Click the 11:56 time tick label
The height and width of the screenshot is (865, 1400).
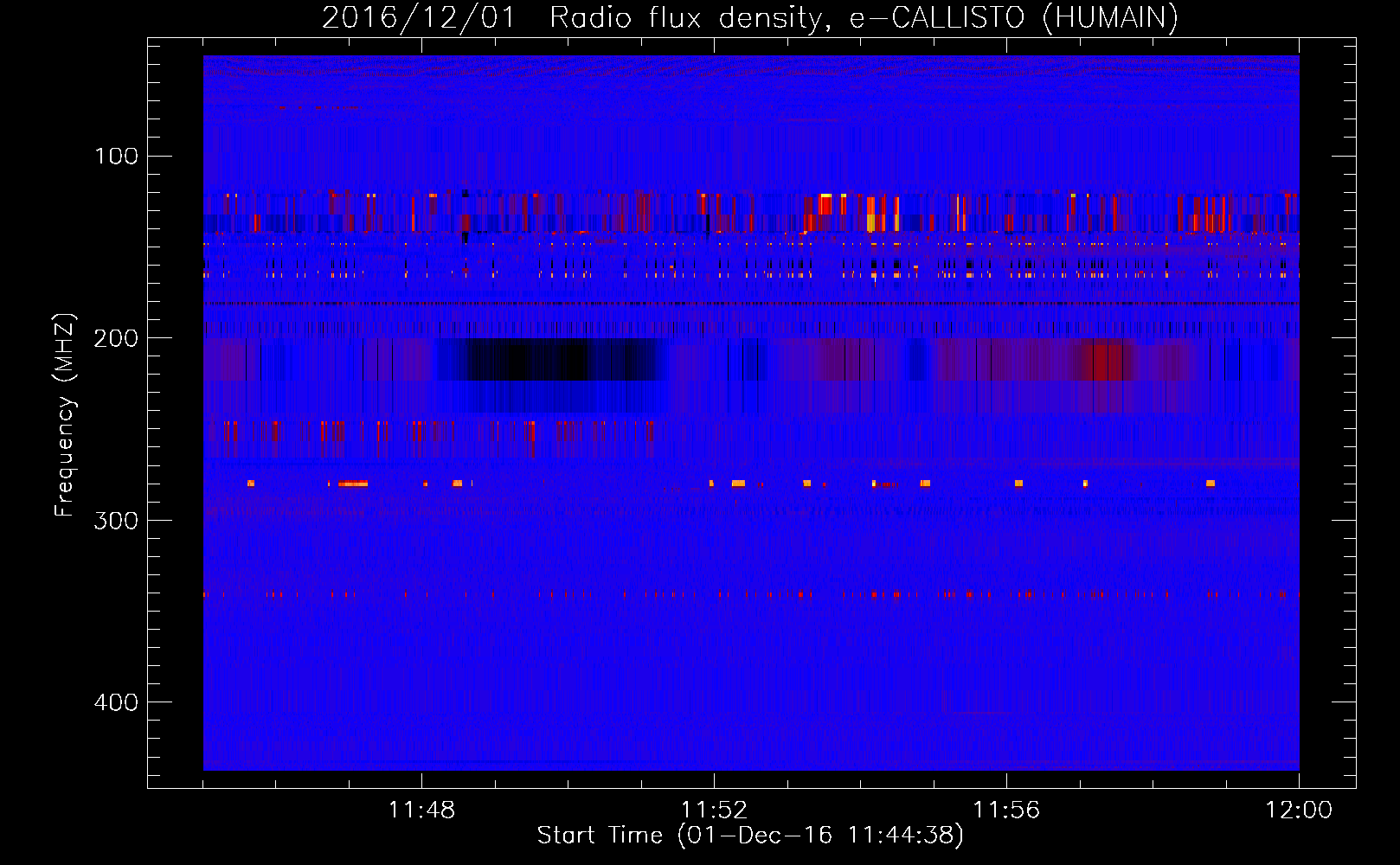pos(1006,810)
